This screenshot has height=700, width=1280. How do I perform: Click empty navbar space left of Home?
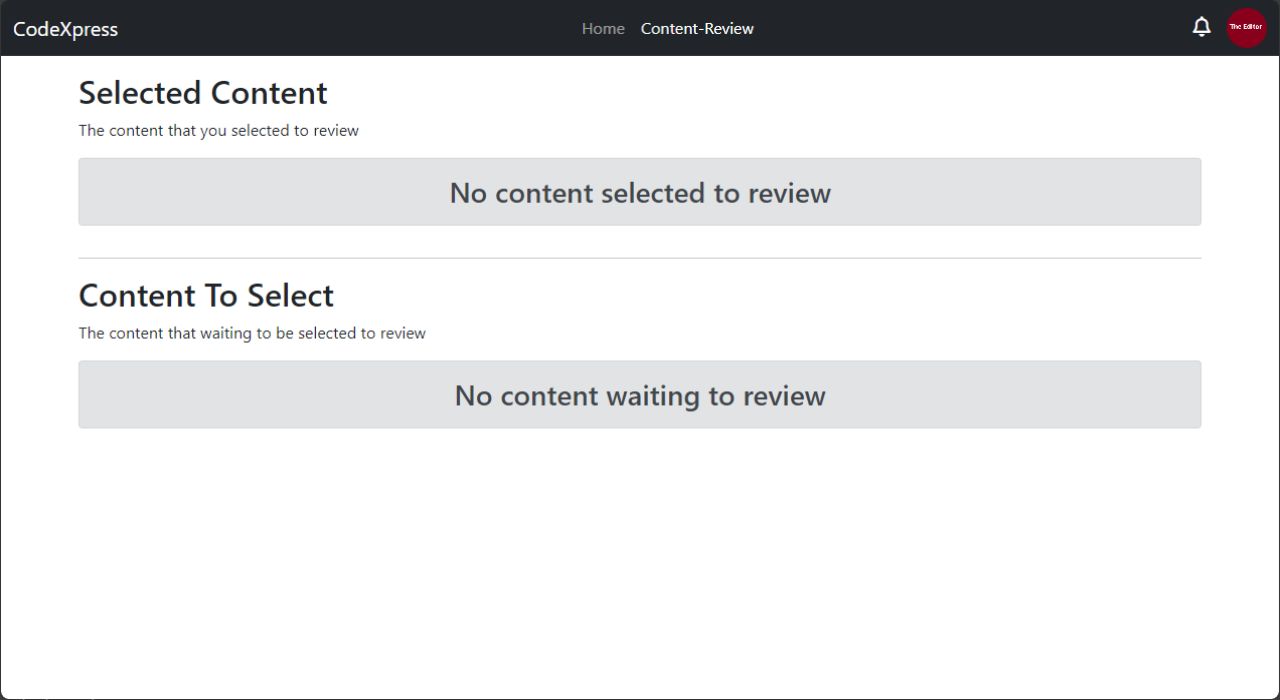(350, 28)
